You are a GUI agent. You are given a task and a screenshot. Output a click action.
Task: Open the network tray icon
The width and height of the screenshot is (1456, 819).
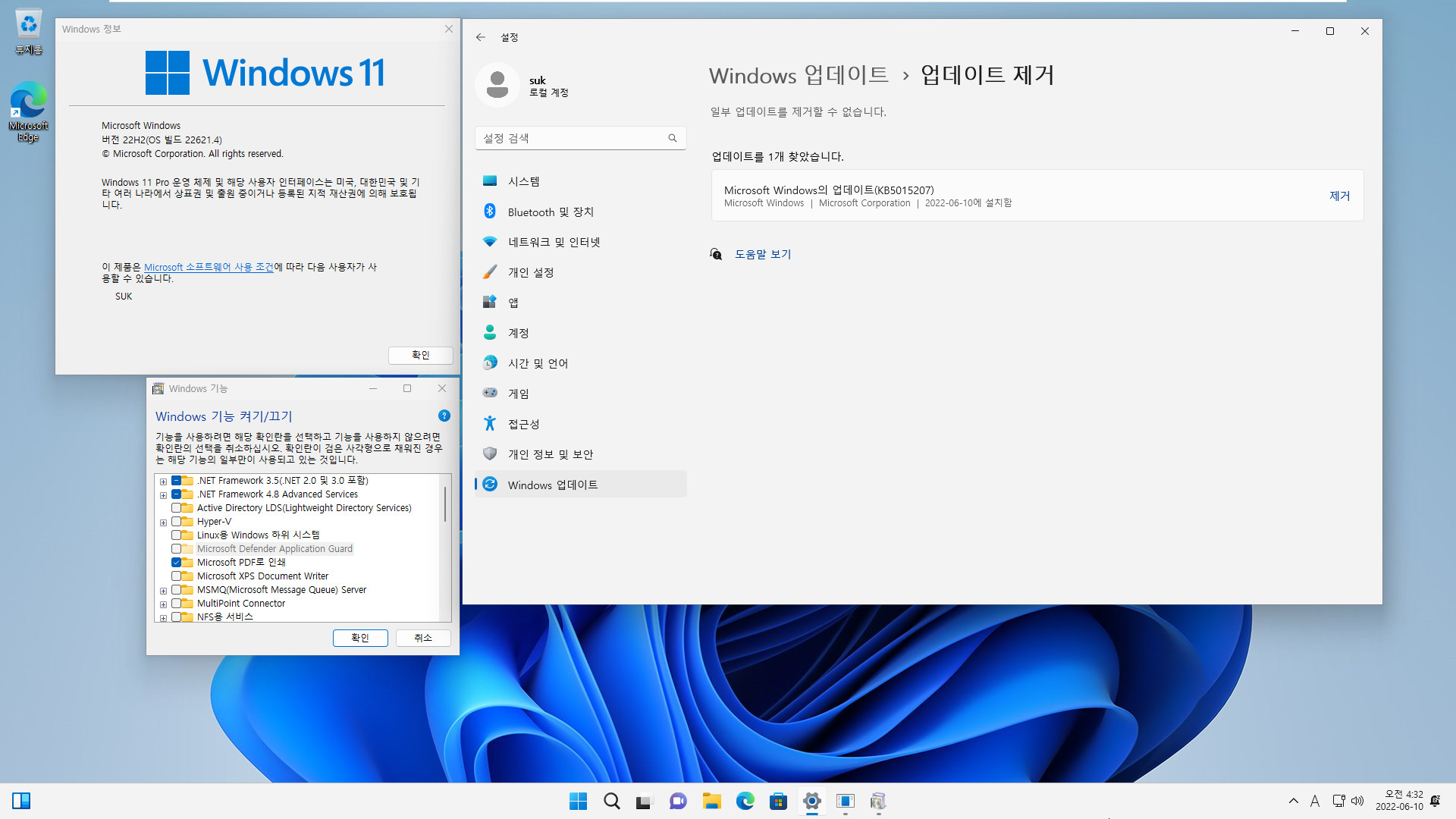1339,801
